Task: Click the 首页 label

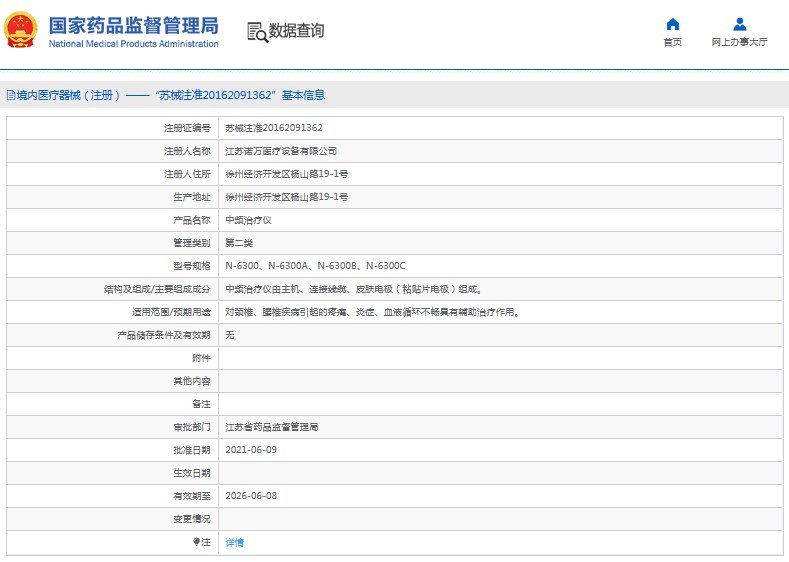Action: tap(673, 42)
